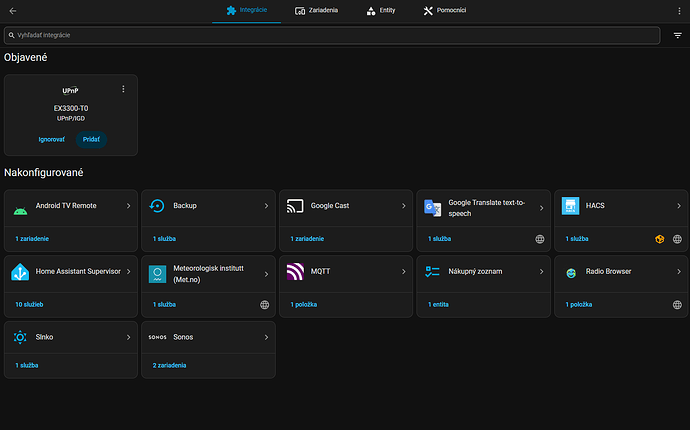This screenshot has width=690, height=430.
Task: Expand the Google Cast chevron
Action: (x=404, y=206)
